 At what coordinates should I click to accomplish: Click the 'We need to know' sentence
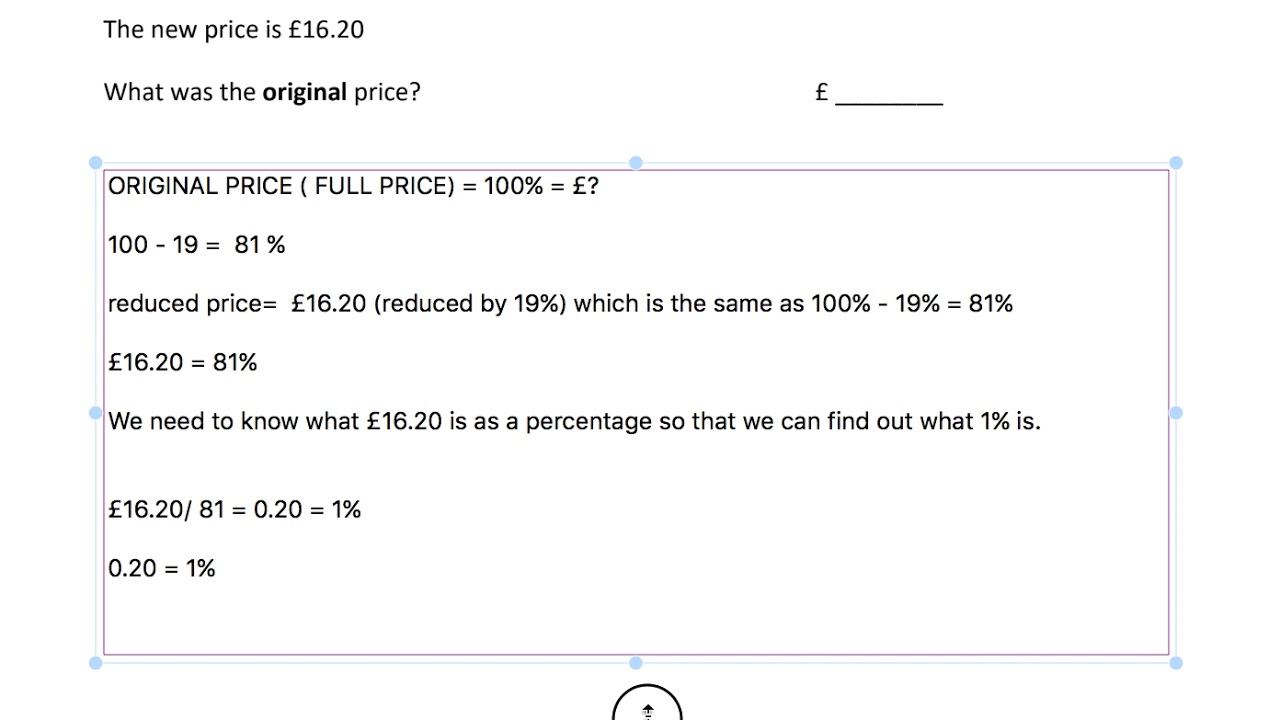[x=574, y=421]
